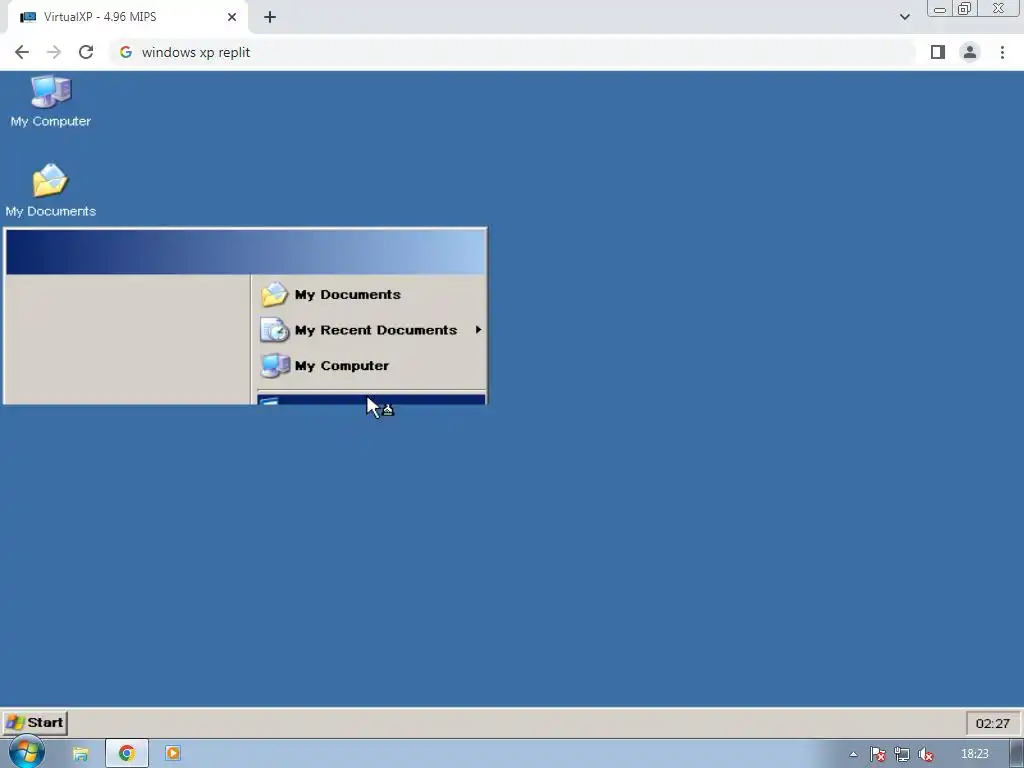Open the browser three-dot menu
The height and width of the screenshot is (768, 1024).
click(1002, 52)
